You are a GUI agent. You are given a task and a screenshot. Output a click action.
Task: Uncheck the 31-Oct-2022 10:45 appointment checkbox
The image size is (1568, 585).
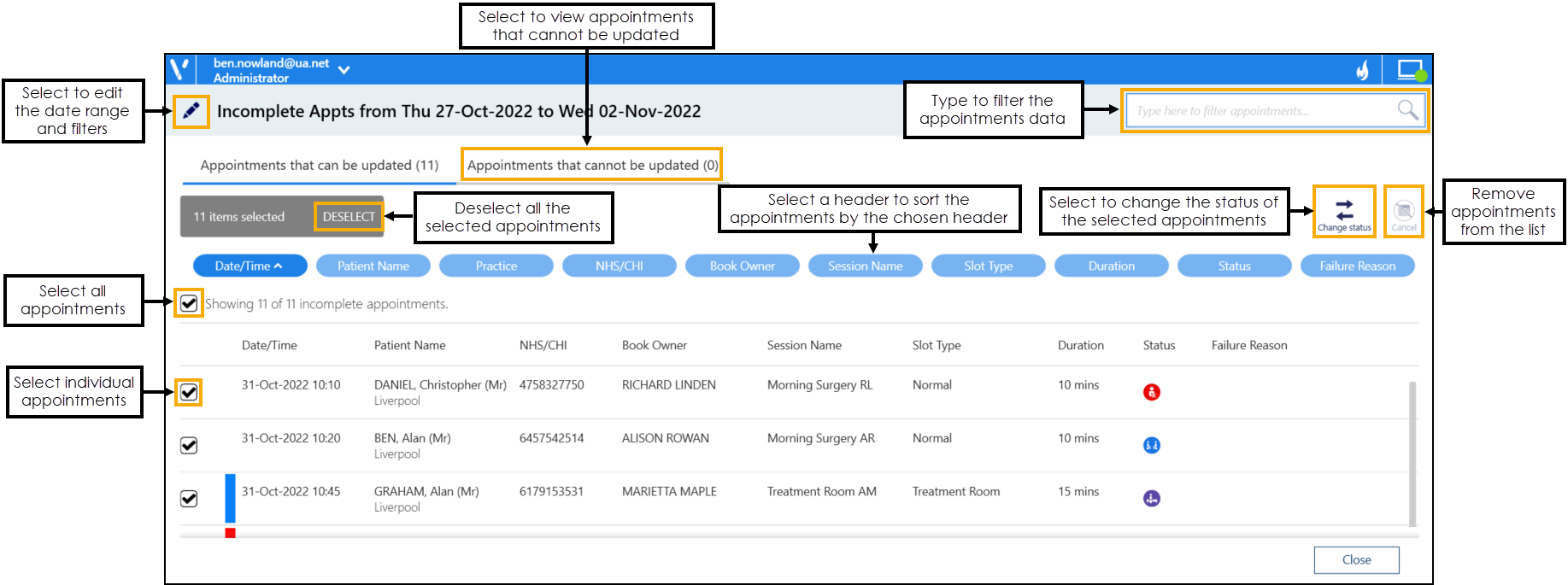coord(189,499)
